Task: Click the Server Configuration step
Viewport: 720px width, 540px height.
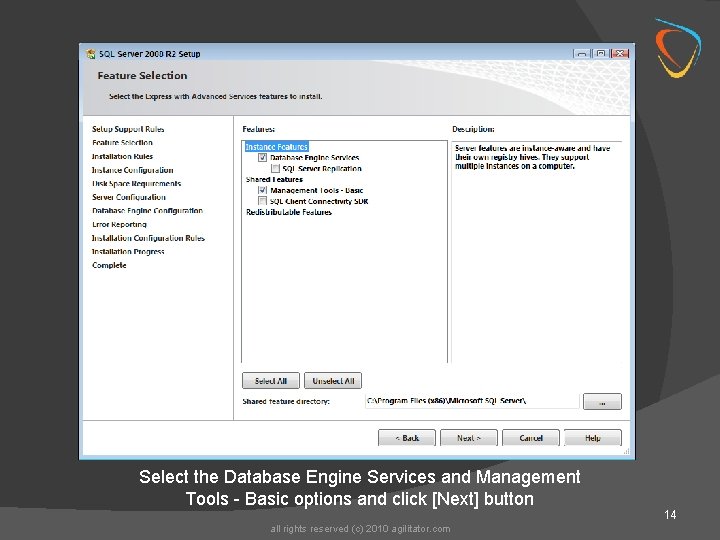Action: (129, 197)
